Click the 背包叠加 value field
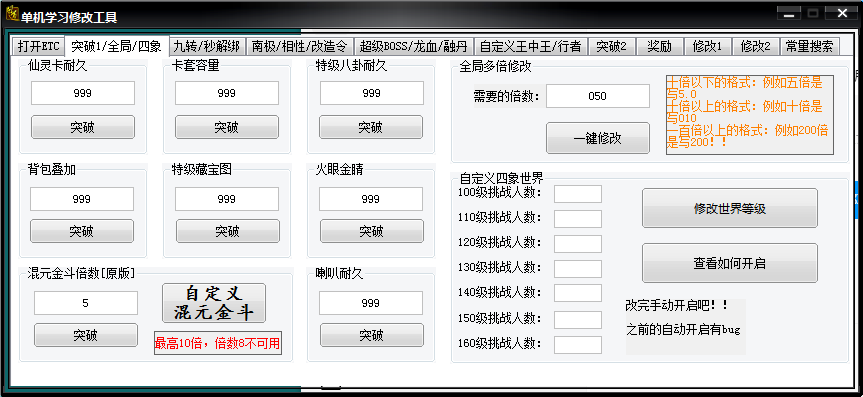This screenshot has width=863, height=397. click(81, 199)
